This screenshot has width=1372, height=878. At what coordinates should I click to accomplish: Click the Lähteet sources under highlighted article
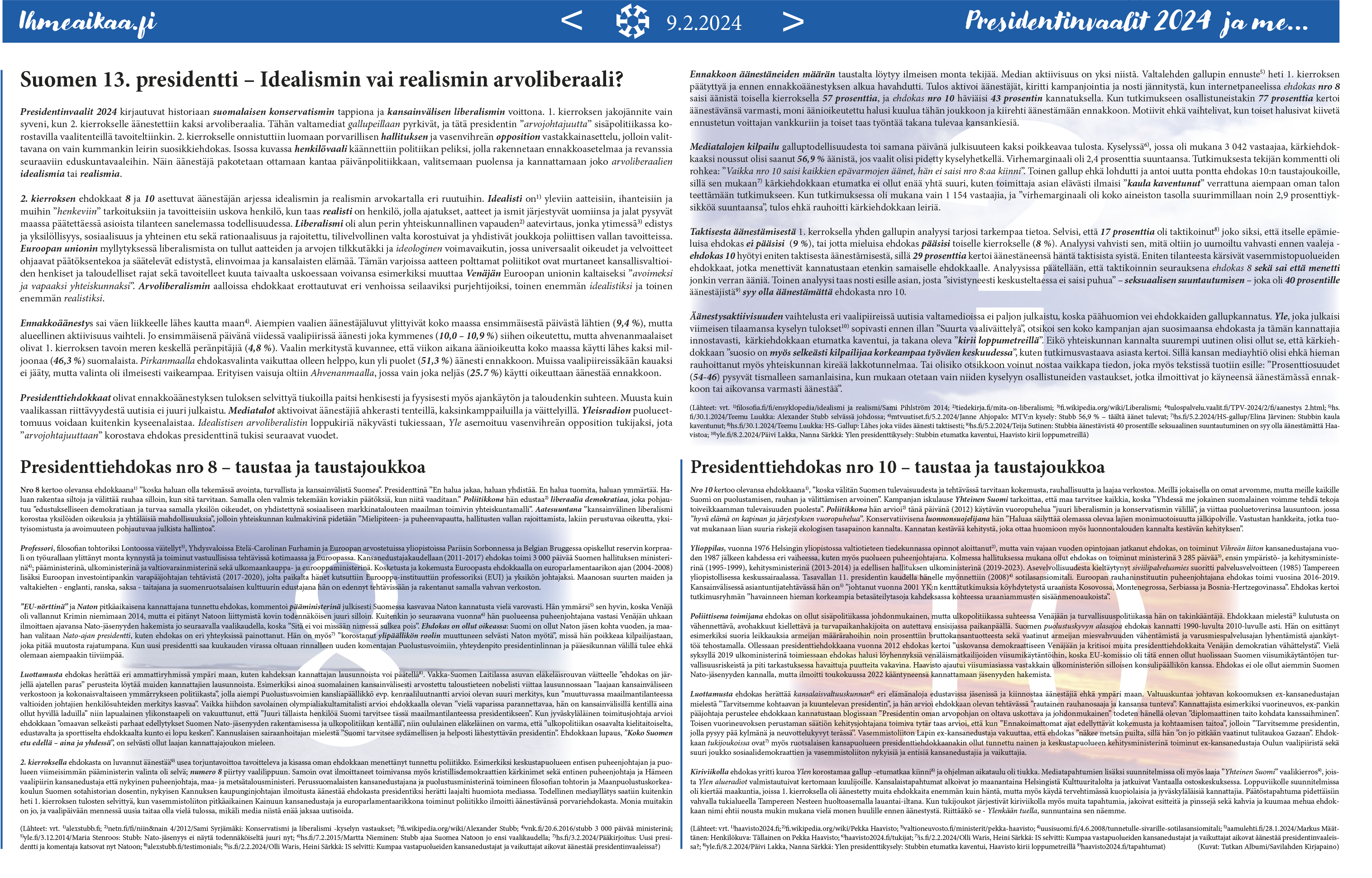click(1014, 421)
